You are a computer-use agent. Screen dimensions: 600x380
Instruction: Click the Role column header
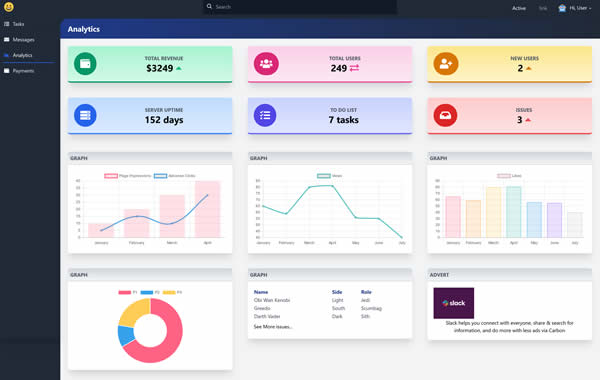coord(366,292)
